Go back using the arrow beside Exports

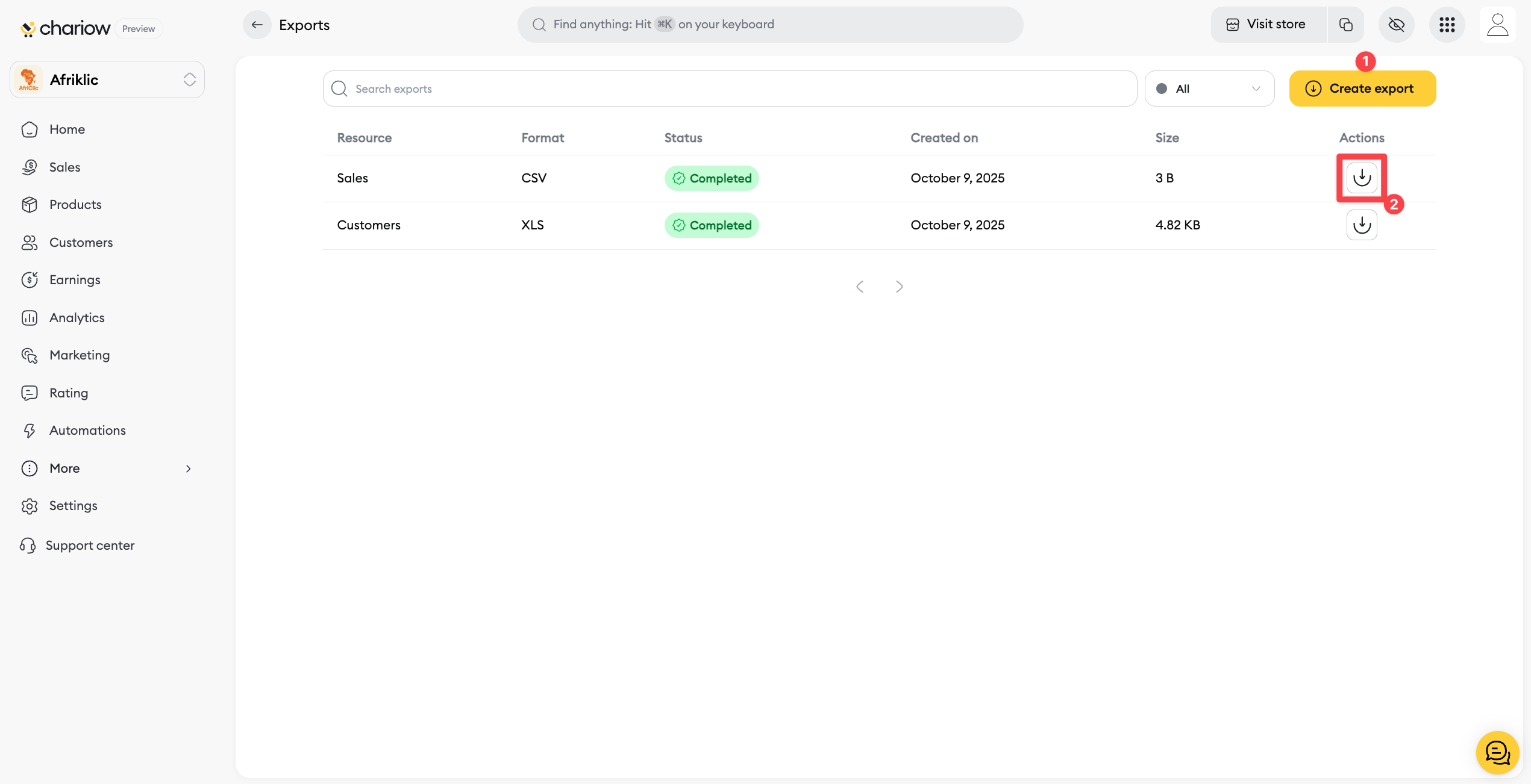257,25
